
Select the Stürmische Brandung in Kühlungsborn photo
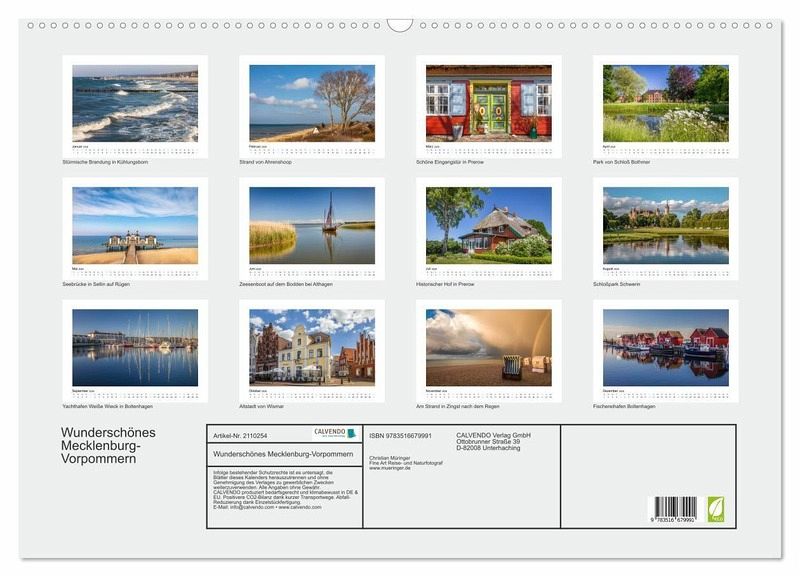click(x=135, y=104)
